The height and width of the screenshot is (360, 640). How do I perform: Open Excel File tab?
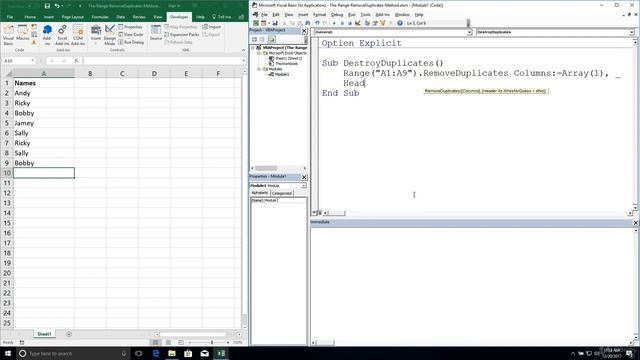click(10, 17)
